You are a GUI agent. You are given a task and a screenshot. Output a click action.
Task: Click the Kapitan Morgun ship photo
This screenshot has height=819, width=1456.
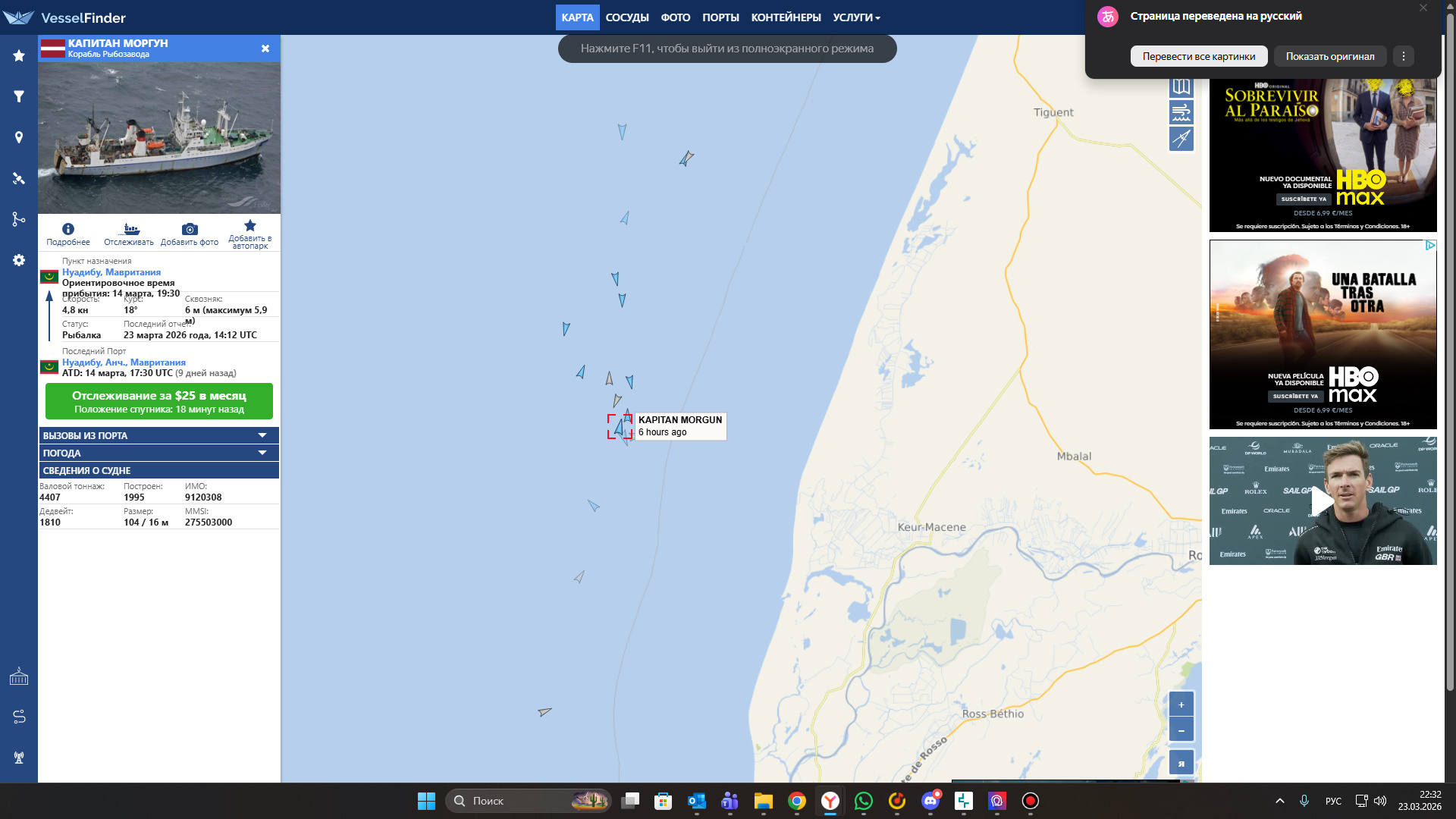159,137
